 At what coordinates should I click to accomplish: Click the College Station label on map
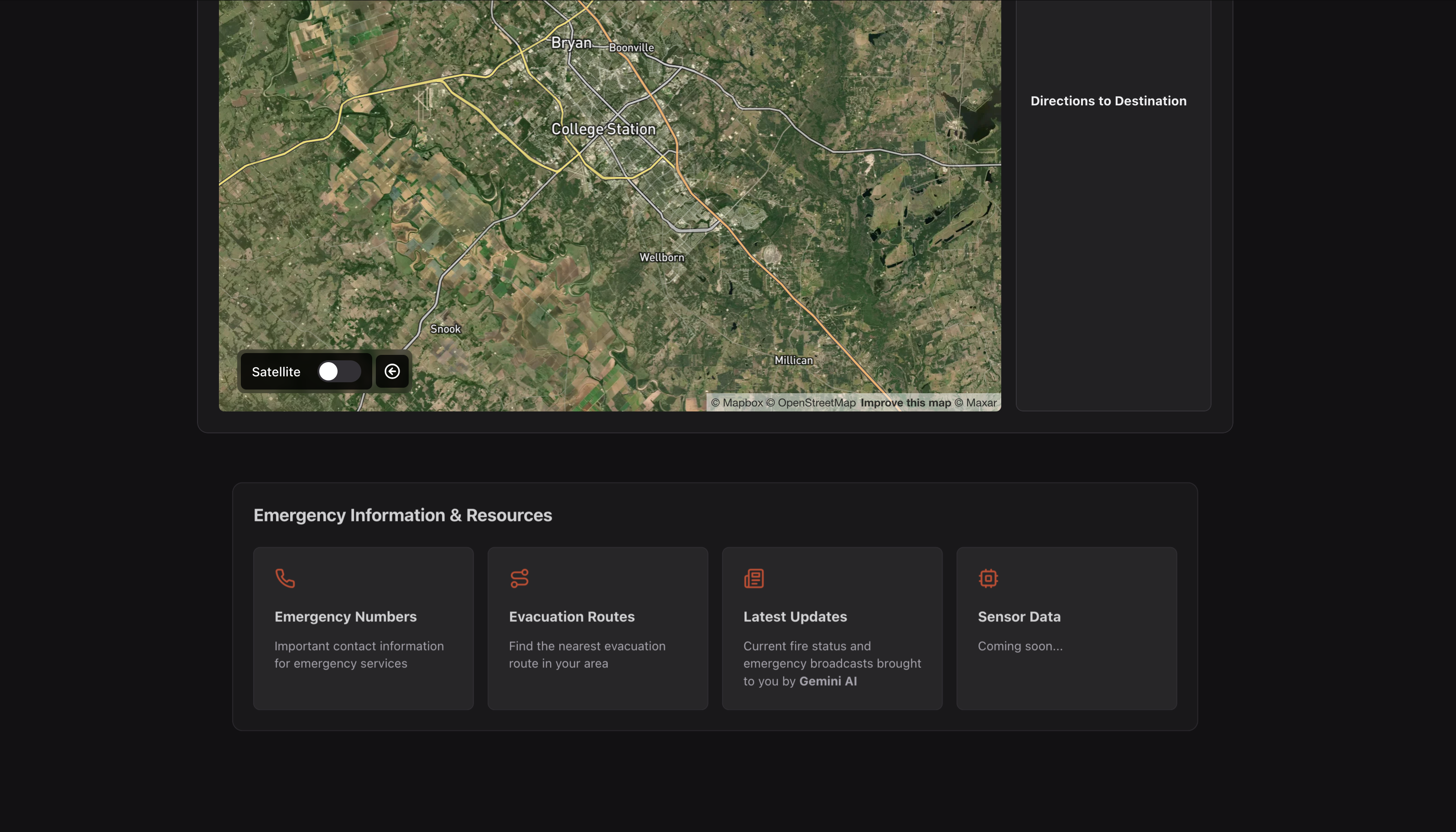coord(603,129)
